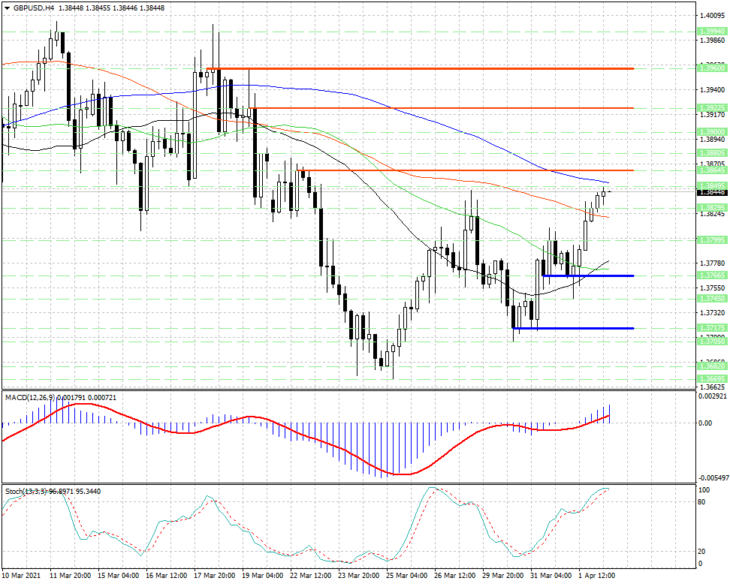The width and height of the screenshot is (730, 584).
Task: Click the Stochastic 80 level scale mark
Action: click(x=704, y=502)
